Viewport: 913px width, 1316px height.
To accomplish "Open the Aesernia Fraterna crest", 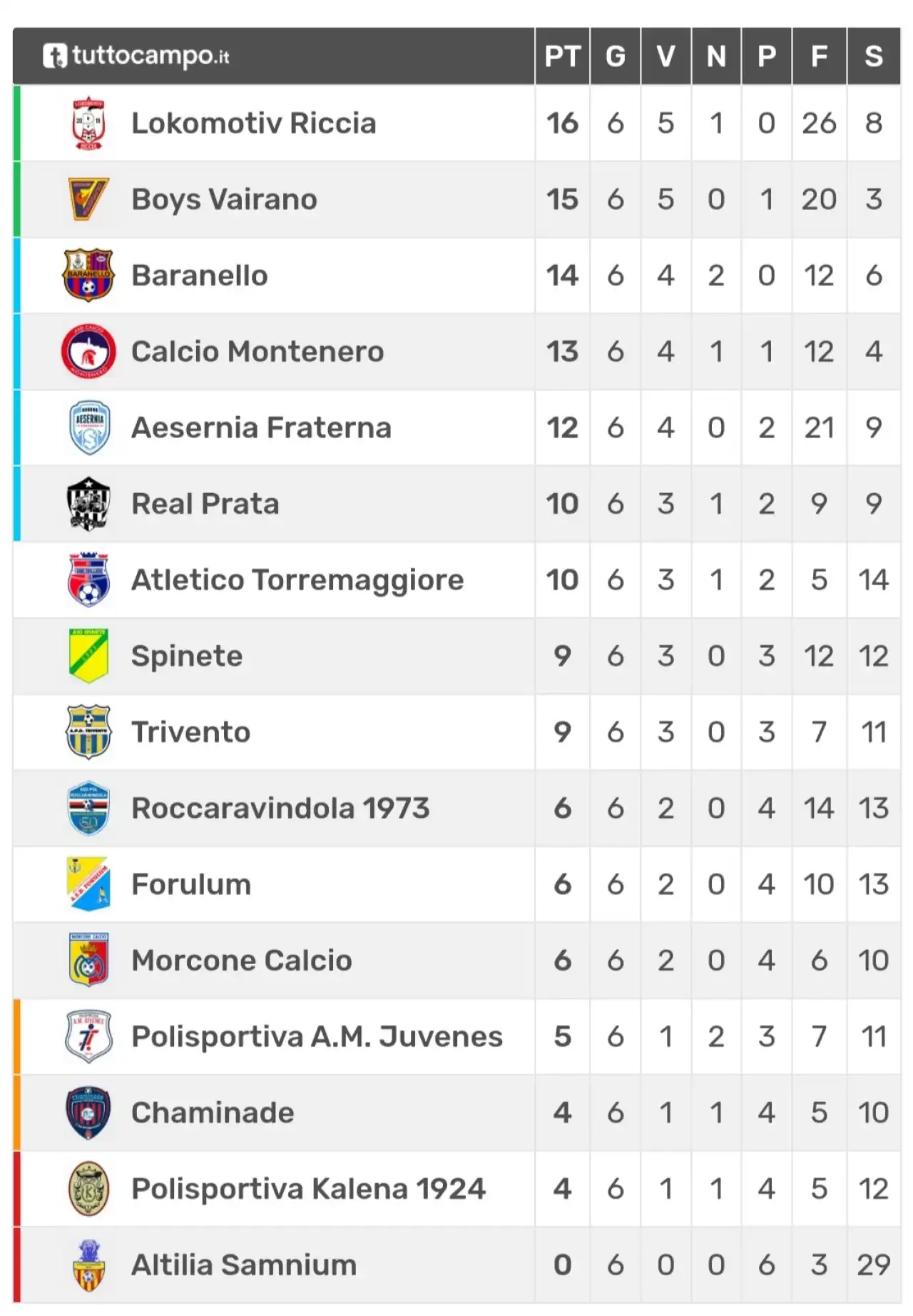I will click(x=89, y=427).
